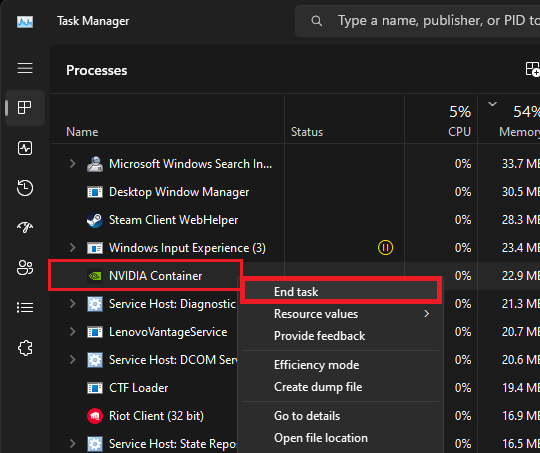The height and width of the screenshot is (453, 540).
Task: Select the NVIDIA Container process name
Action: (156, 276)
